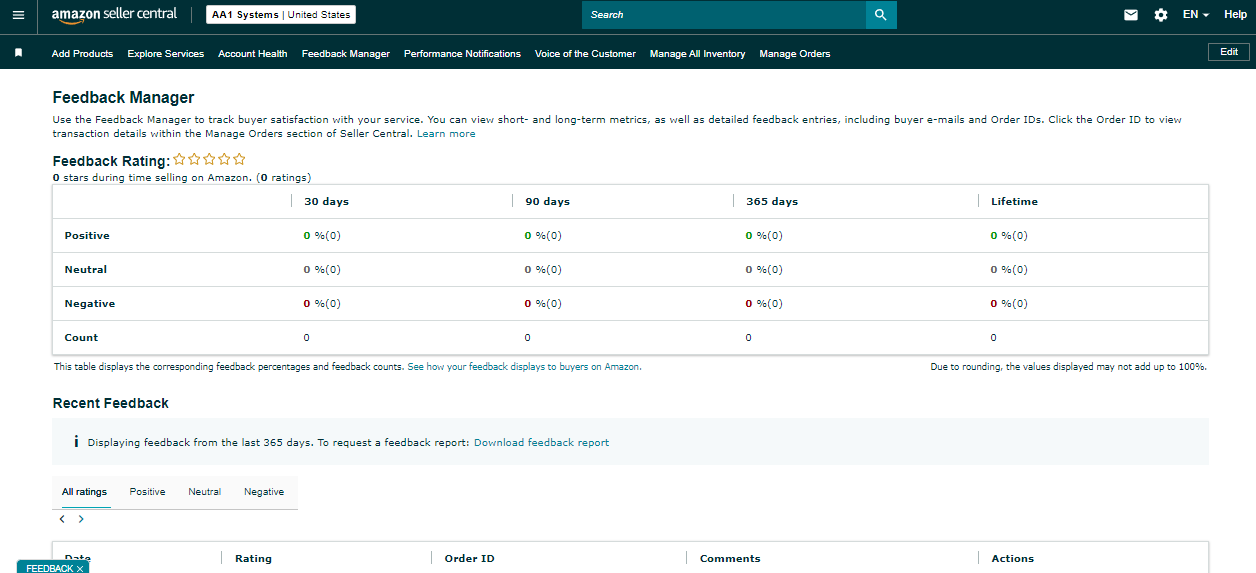Click the Edit button in navigation bar
Screen dimensions: 1256x573
(1229, 53)
